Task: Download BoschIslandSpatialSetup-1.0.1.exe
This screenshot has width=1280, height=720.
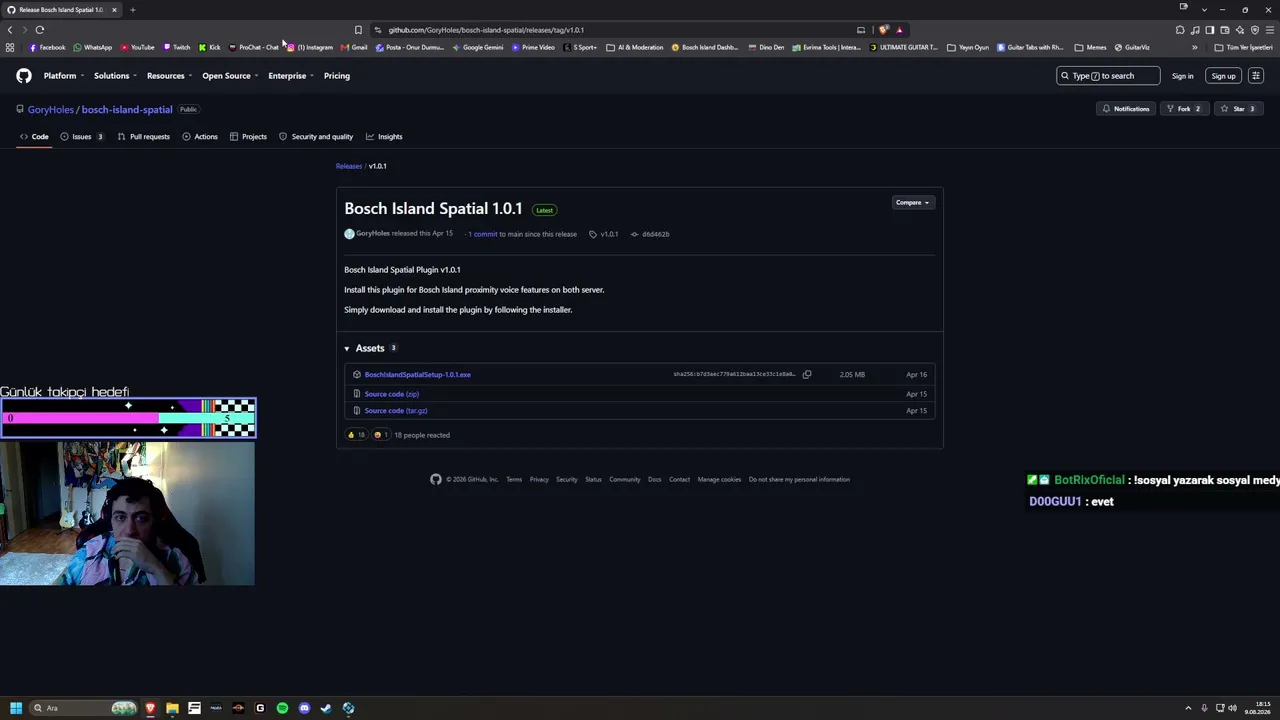Action: tap(418, 375)
